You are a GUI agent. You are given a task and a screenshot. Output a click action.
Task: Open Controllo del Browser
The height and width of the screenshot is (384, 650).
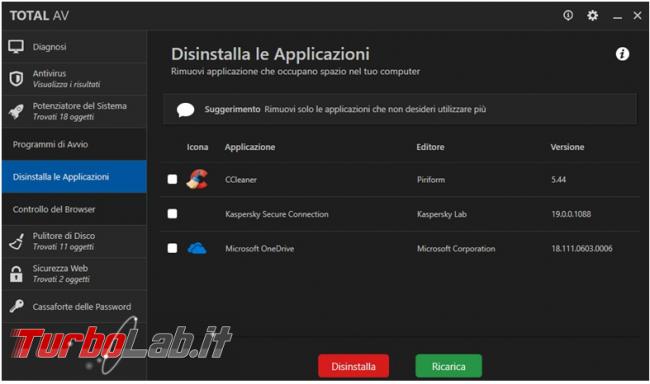coord(74,209)
